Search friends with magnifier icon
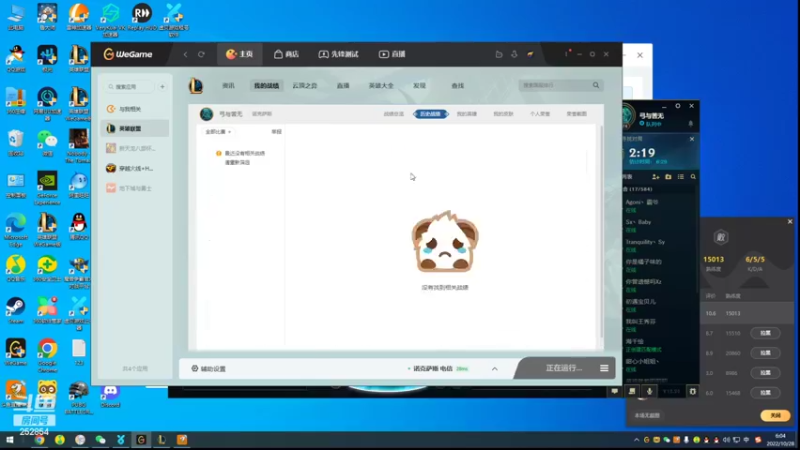Screen dimensions: 800x450 (693, 177)
